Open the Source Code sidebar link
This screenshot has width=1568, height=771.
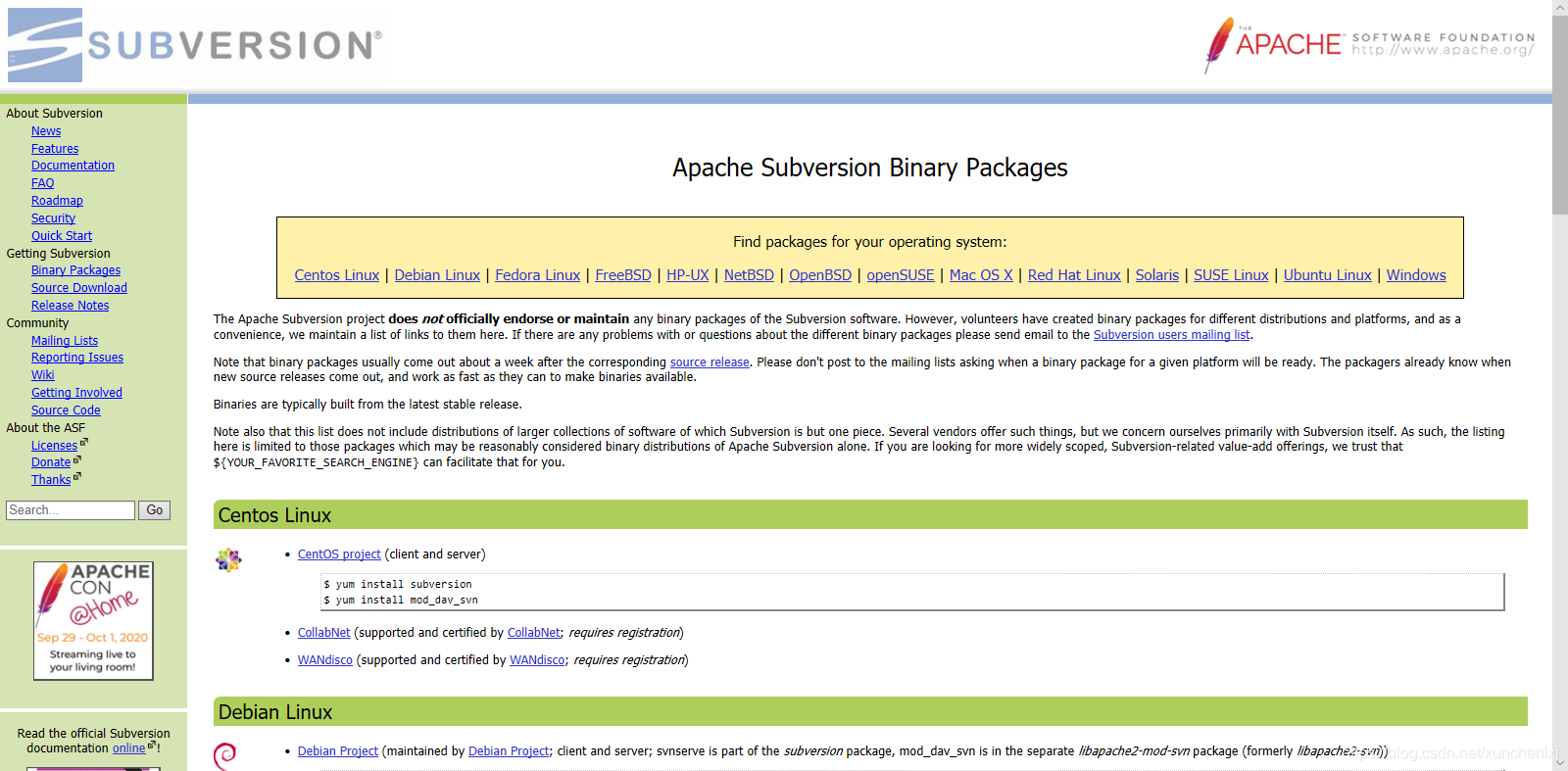coord(66,410)
